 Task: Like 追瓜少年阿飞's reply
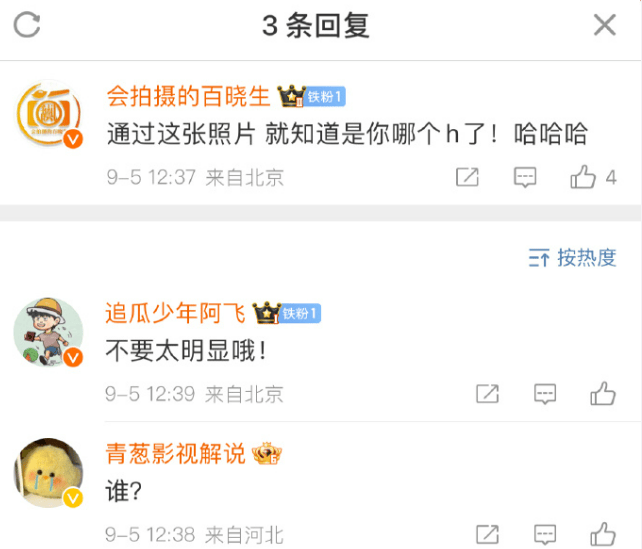pyautogui.click(x=603, y=393)
